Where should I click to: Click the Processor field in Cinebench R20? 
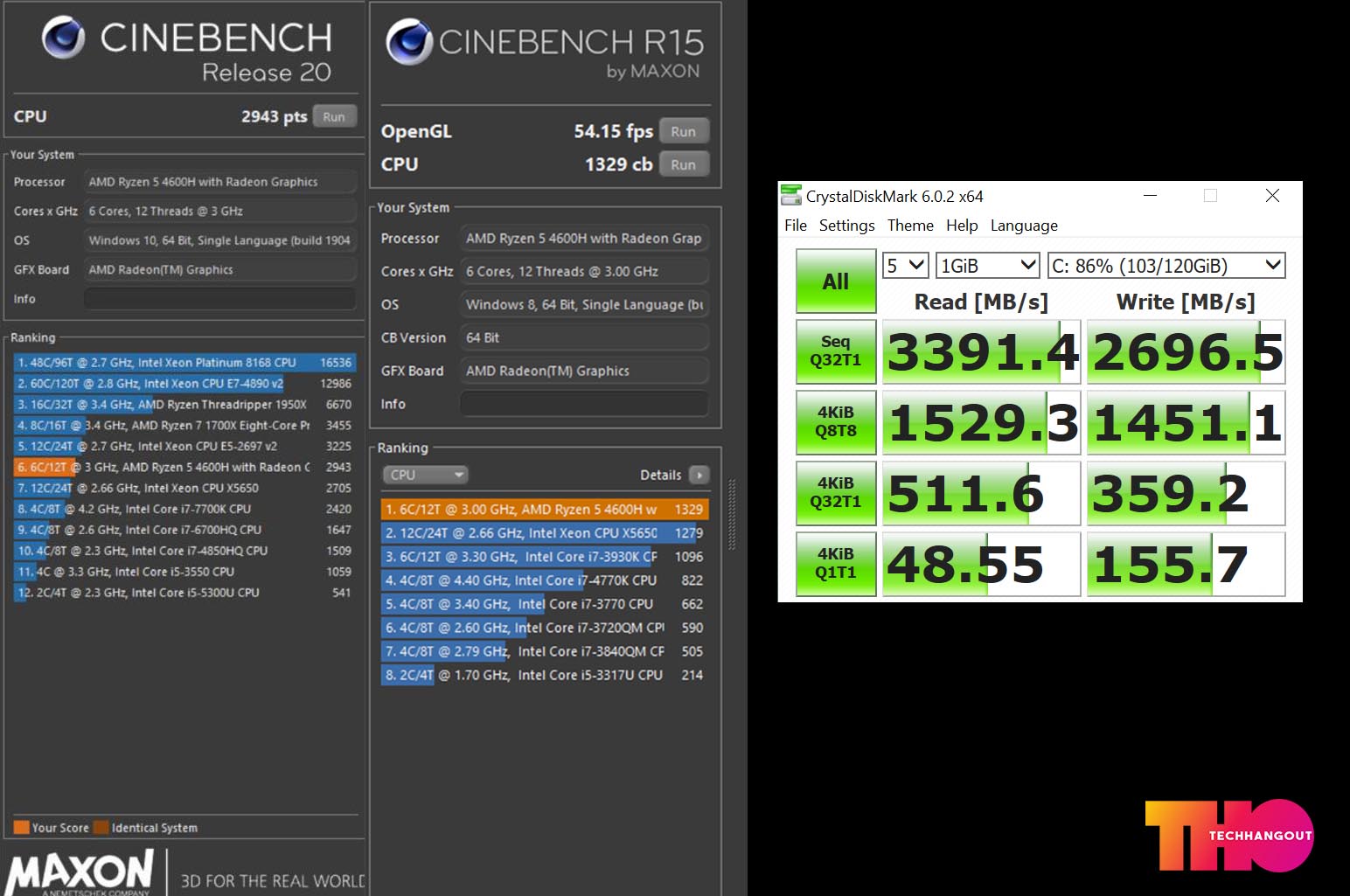pyautogui.click(x=220, y=182)
